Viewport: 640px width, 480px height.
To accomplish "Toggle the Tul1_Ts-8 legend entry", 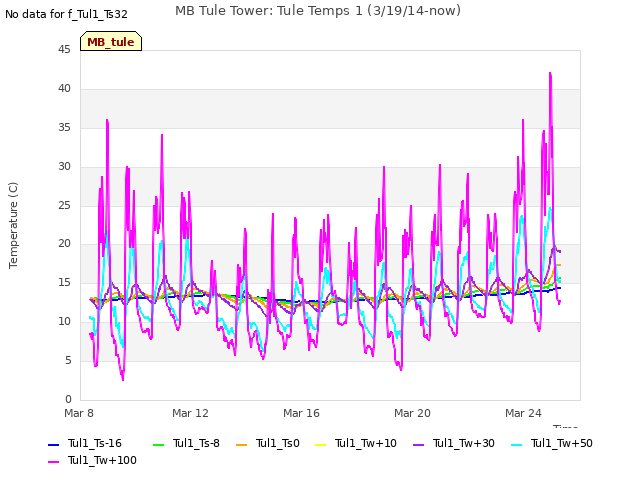I will coord(186,443).
